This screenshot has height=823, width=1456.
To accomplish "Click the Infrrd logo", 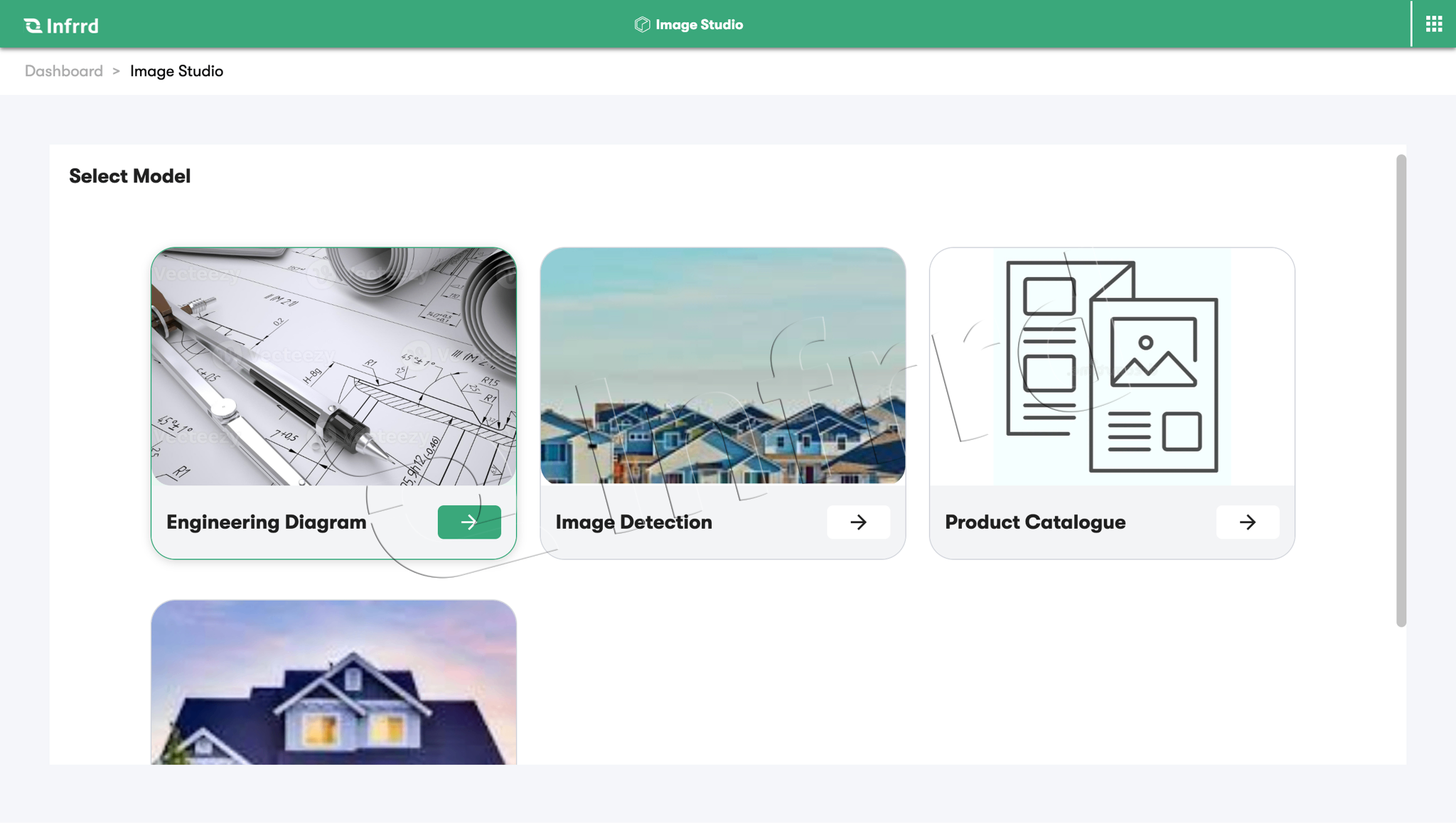I will (33, 26).
